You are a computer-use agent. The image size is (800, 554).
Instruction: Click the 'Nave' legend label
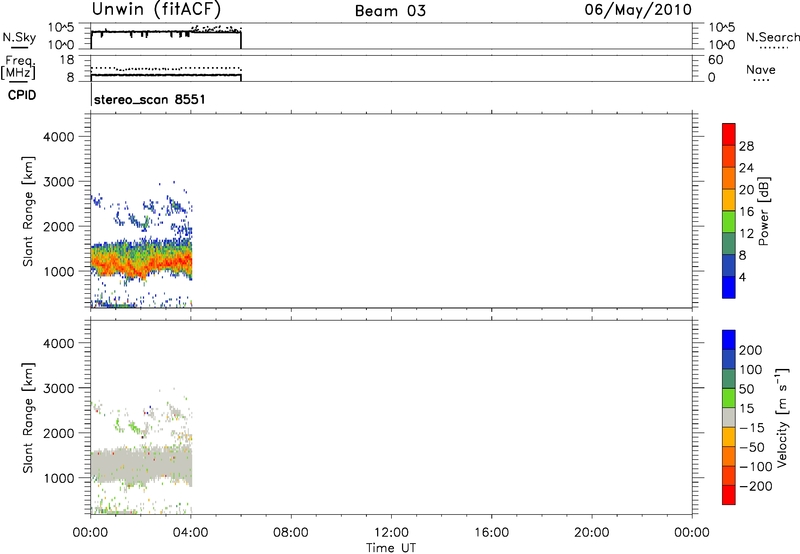(761, 69)
